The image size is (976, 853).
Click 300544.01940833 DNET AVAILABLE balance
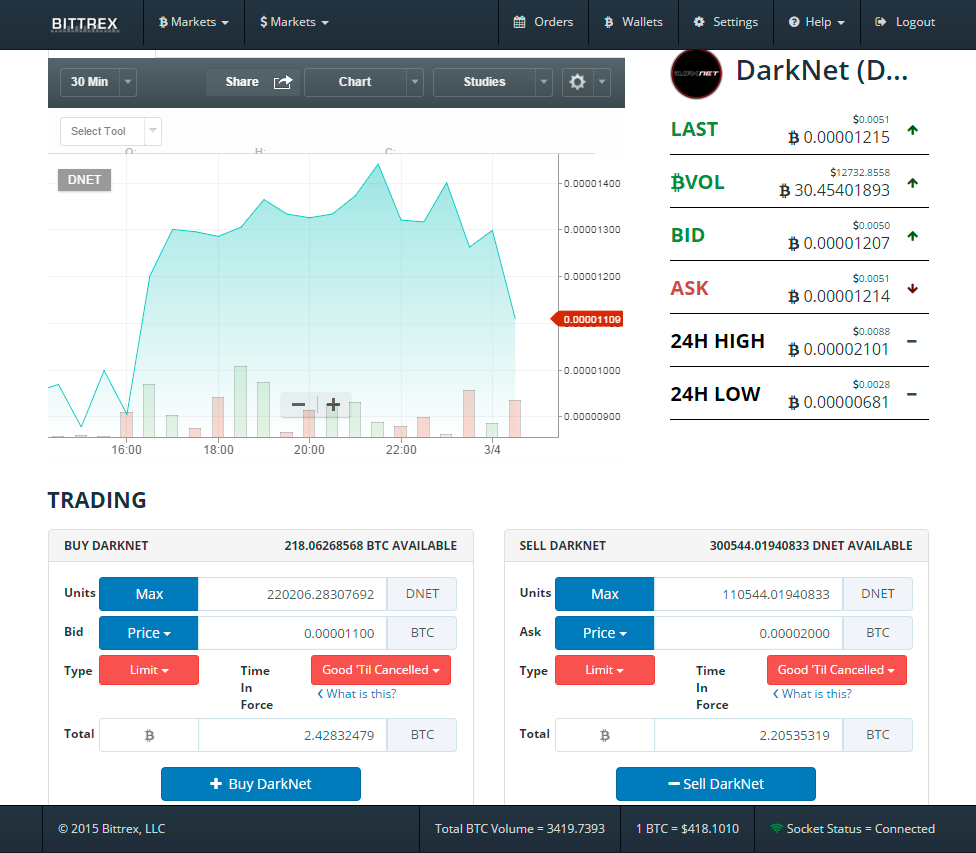[811, 546]
